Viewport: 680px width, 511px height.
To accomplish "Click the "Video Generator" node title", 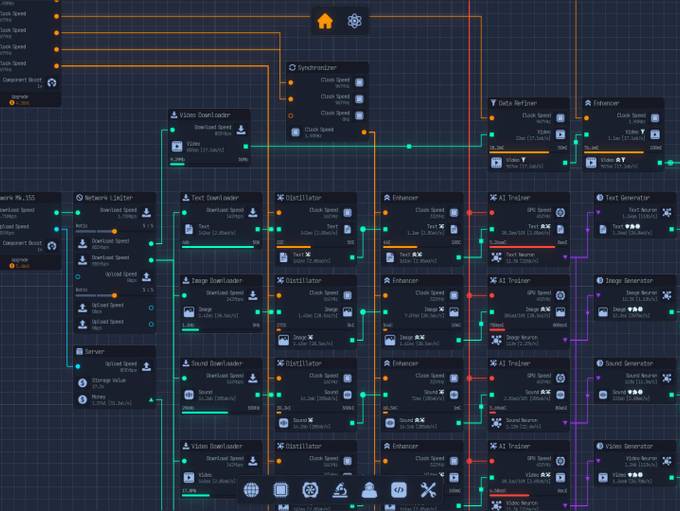I will pos(629,446).
